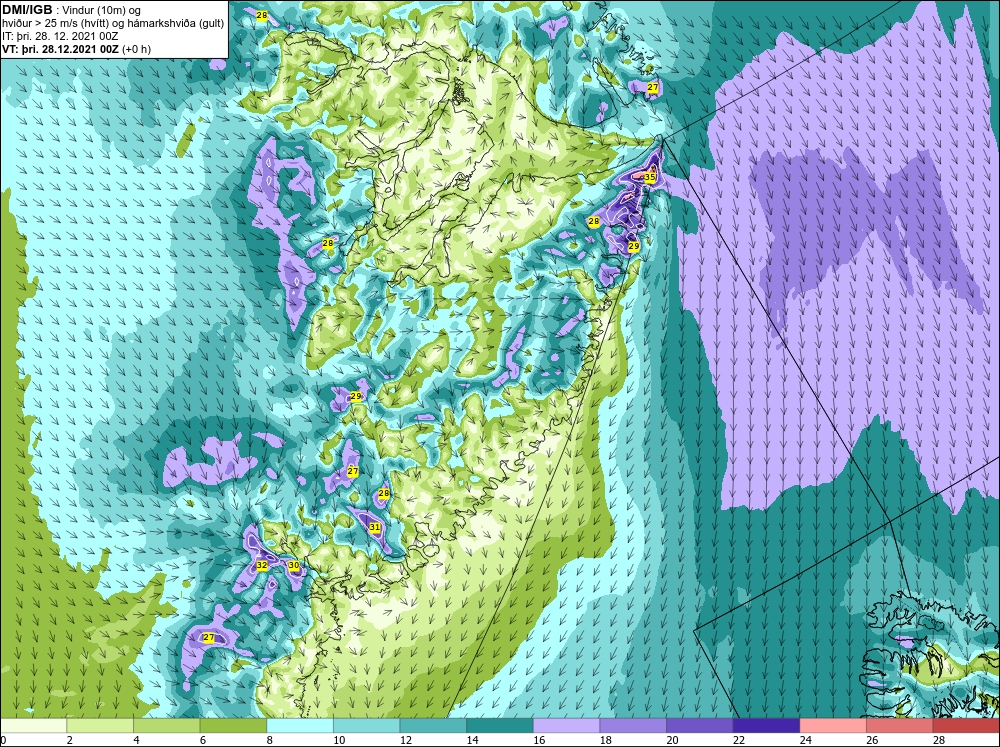Select the 10–12 m/s legend swatch

tap(367, 725)
